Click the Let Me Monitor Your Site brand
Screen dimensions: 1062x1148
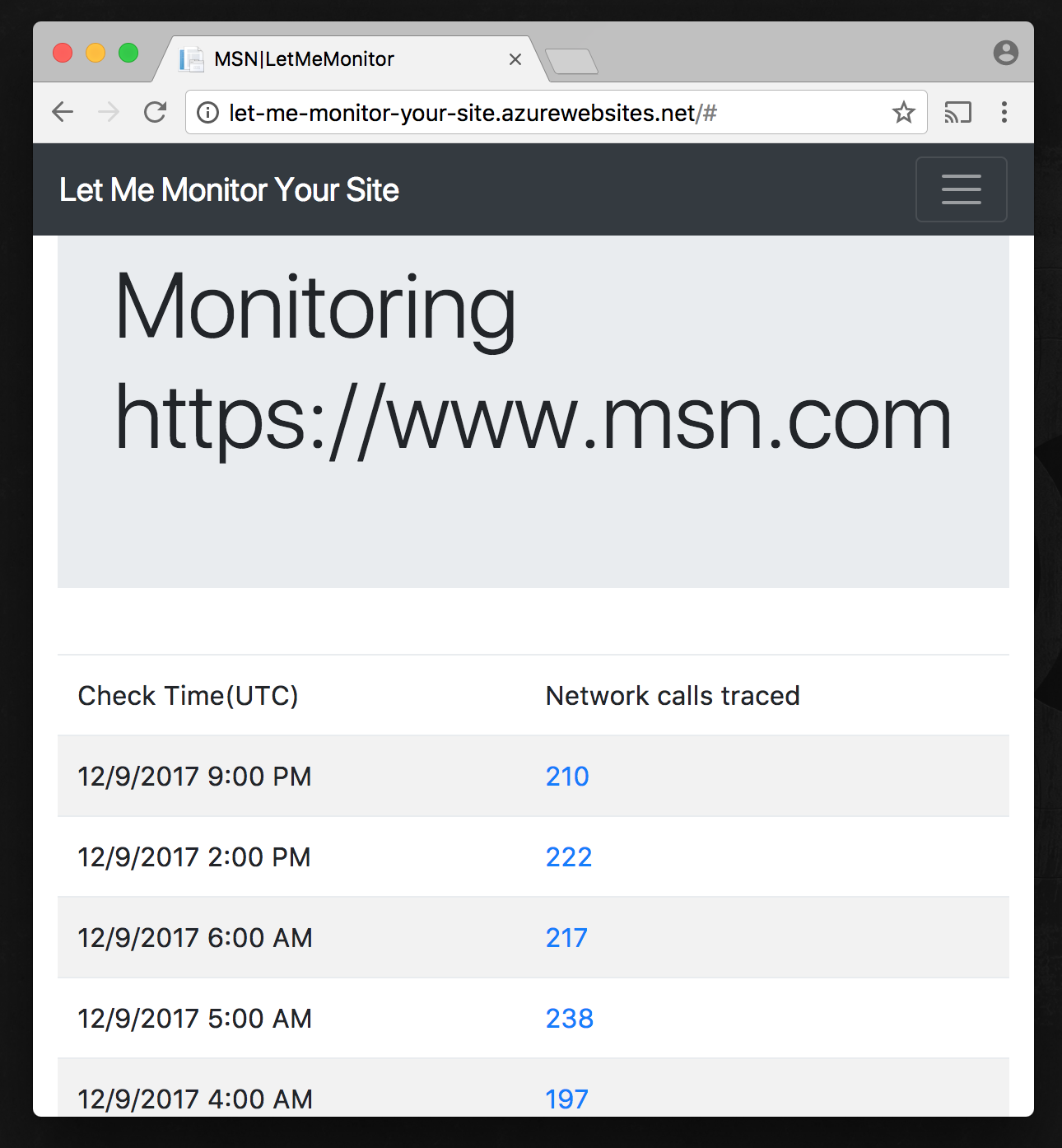click(229, 189)
